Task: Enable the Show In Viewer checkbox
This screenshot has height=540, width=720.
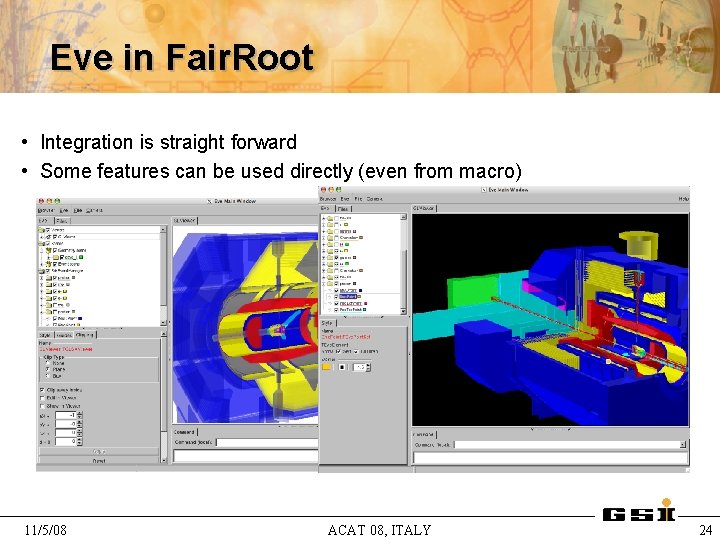Action: point(42,406)
